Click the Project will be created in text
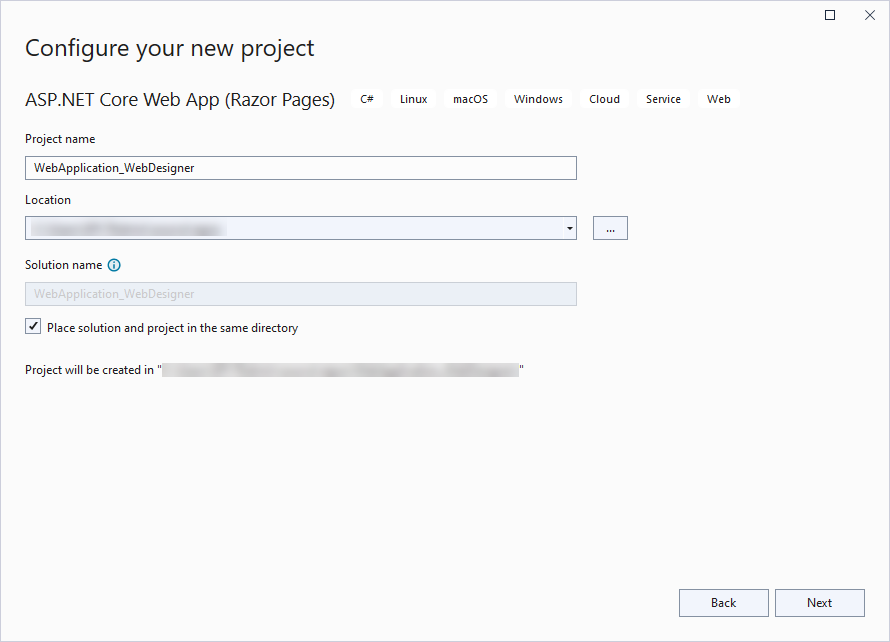 pyautogui.click(x=89, y=370)
